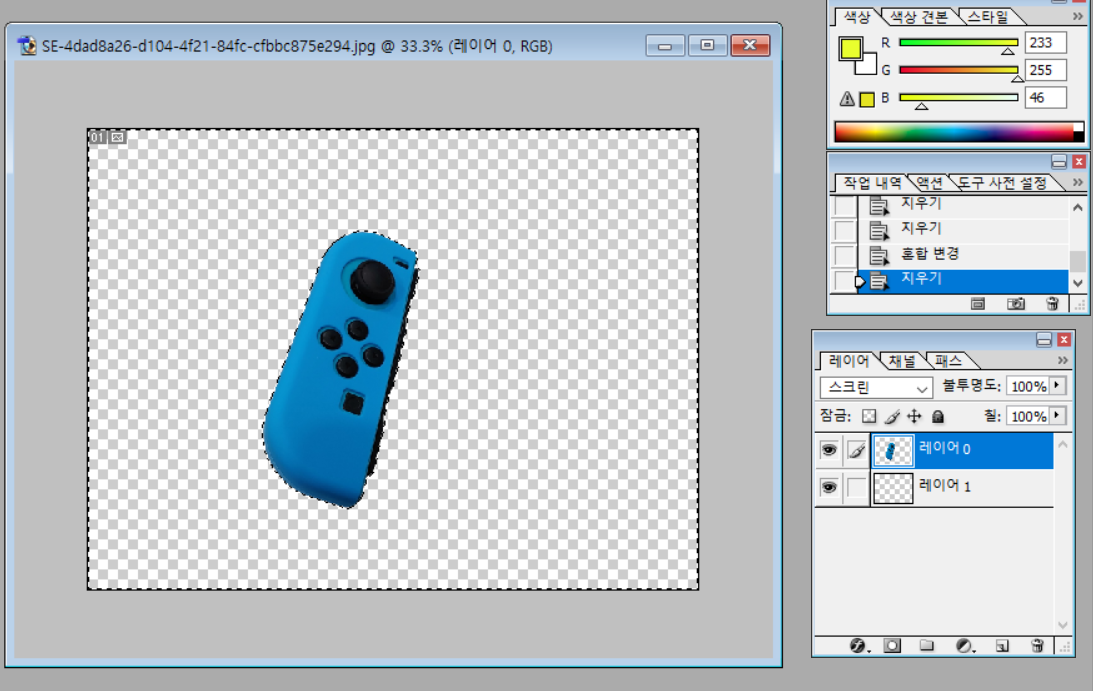Viewport: 1093px width, 691px height.
Task: Pick a color from the spectrum ramp
Action: point(959,131)
